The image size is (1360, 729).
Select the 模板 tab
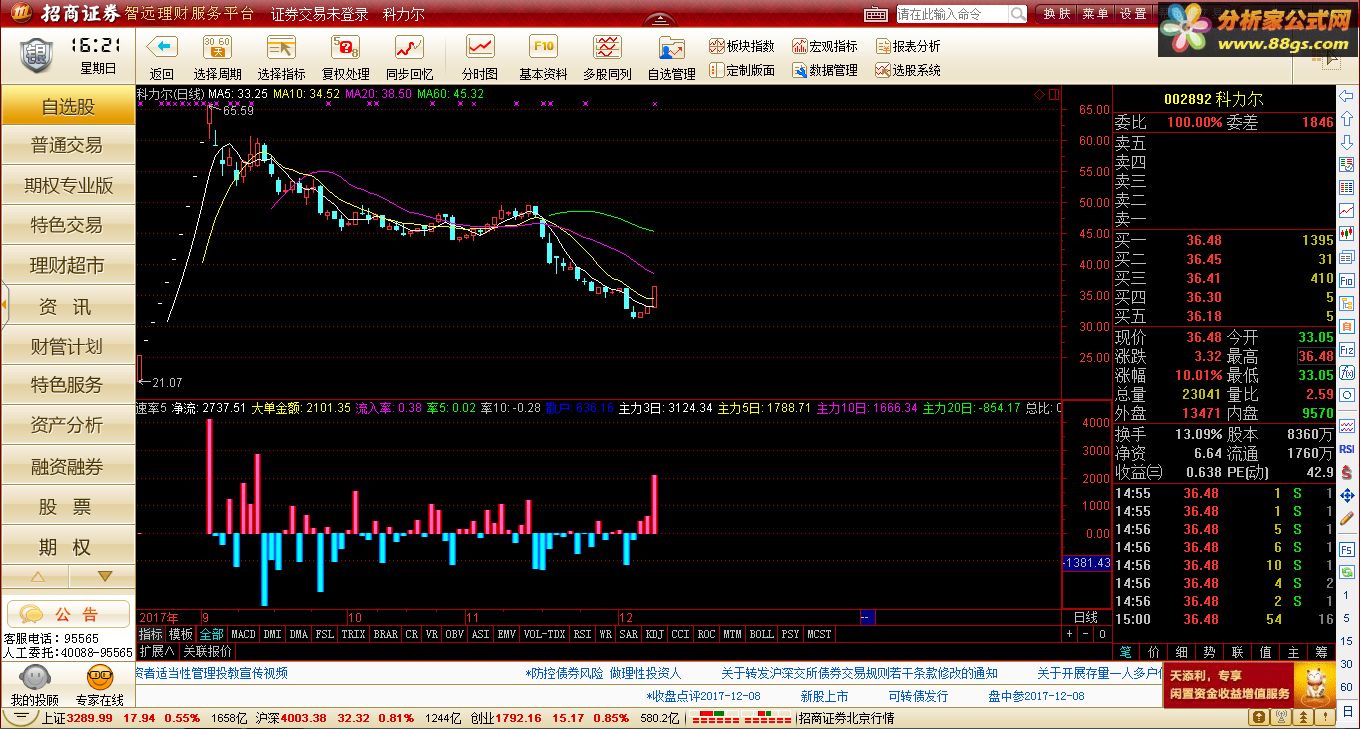pos(181,634)
